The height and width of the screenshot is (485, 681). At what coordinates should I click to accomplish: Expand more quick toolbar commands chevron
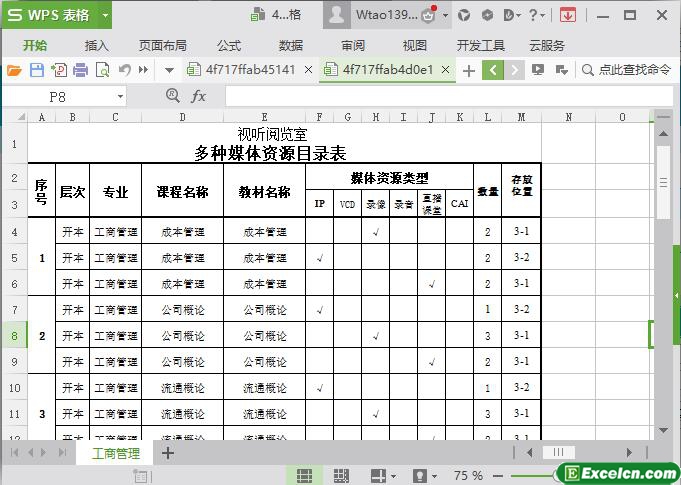click(x=143, y=69)
